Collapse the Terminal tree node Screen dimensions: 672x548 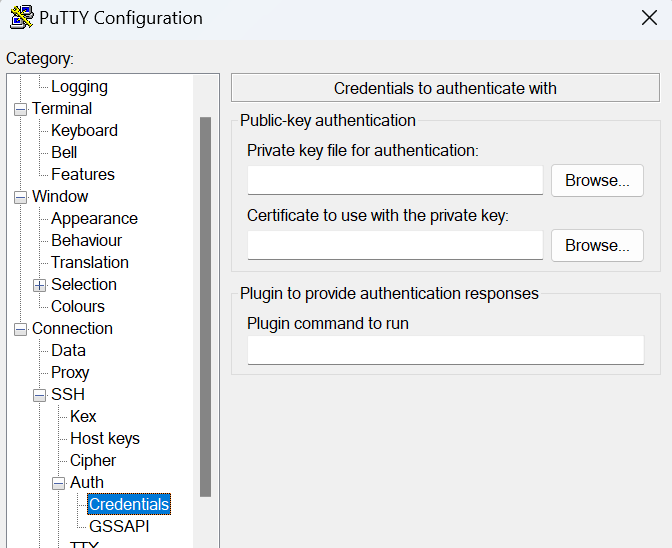point(20,109)
